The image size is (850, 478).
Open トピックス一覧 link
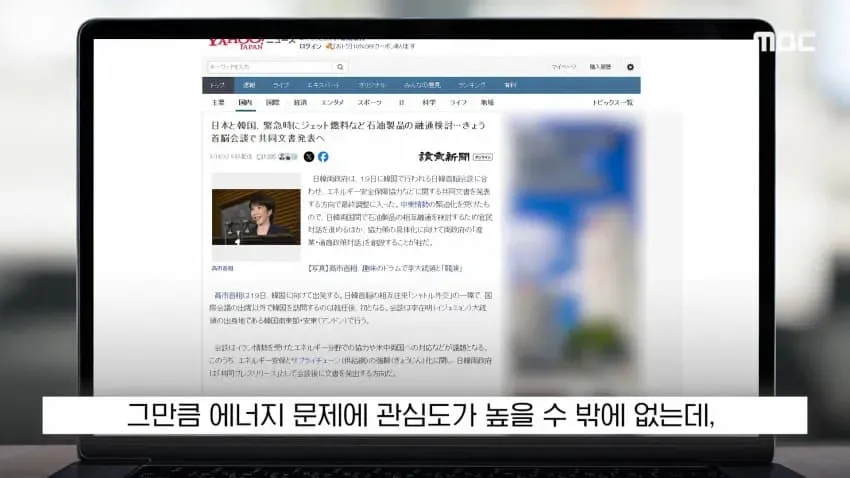point(613,102)
